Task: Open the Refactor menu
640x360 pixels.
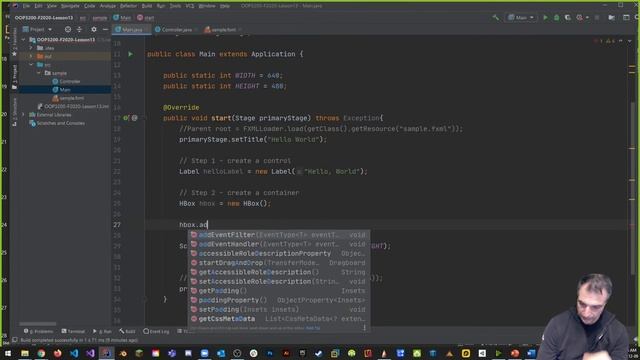Action: (x=129, y=6)
